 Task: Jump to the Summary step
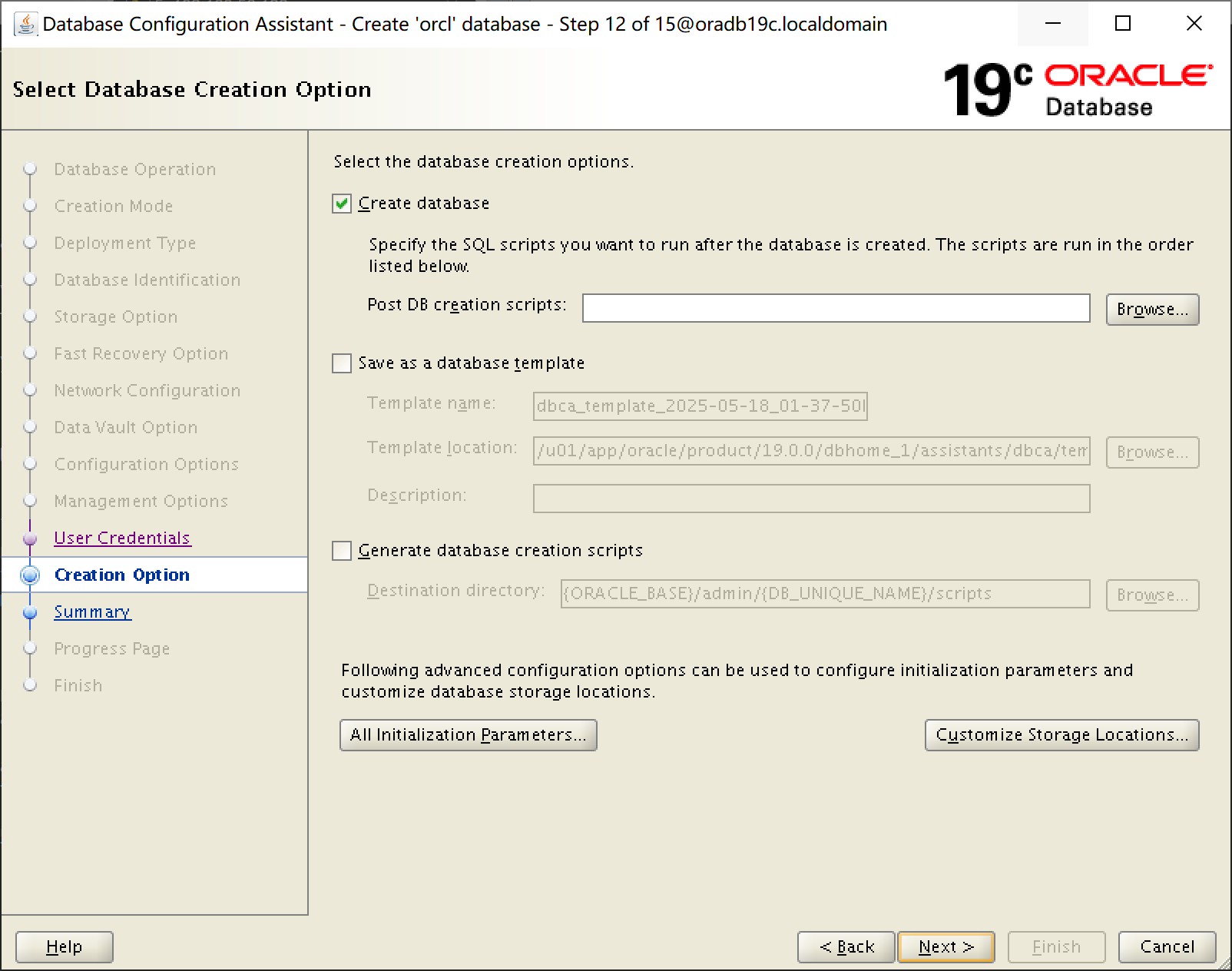[92, 611]
